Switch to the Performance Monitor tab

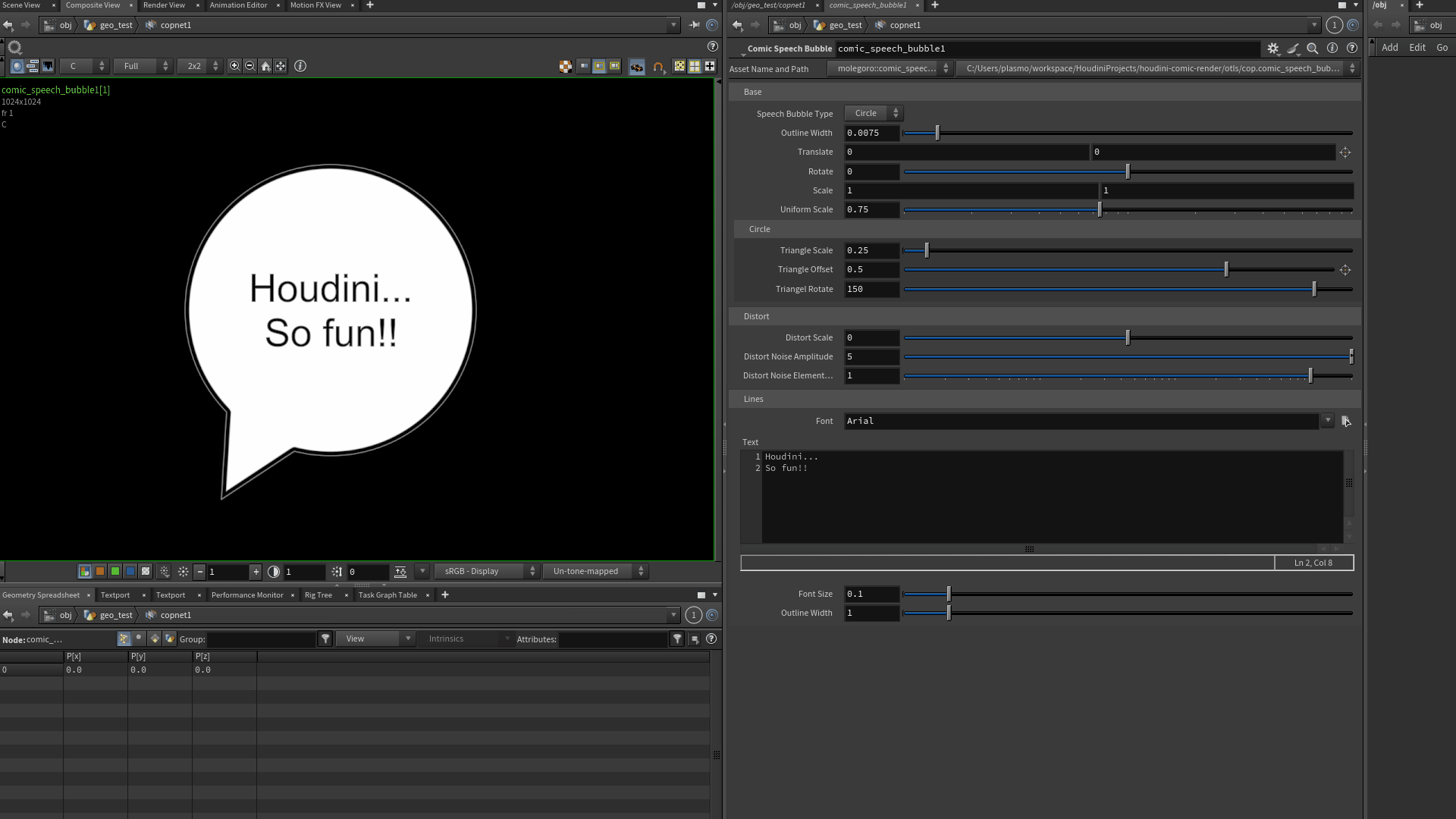click(x=247, y=595)
